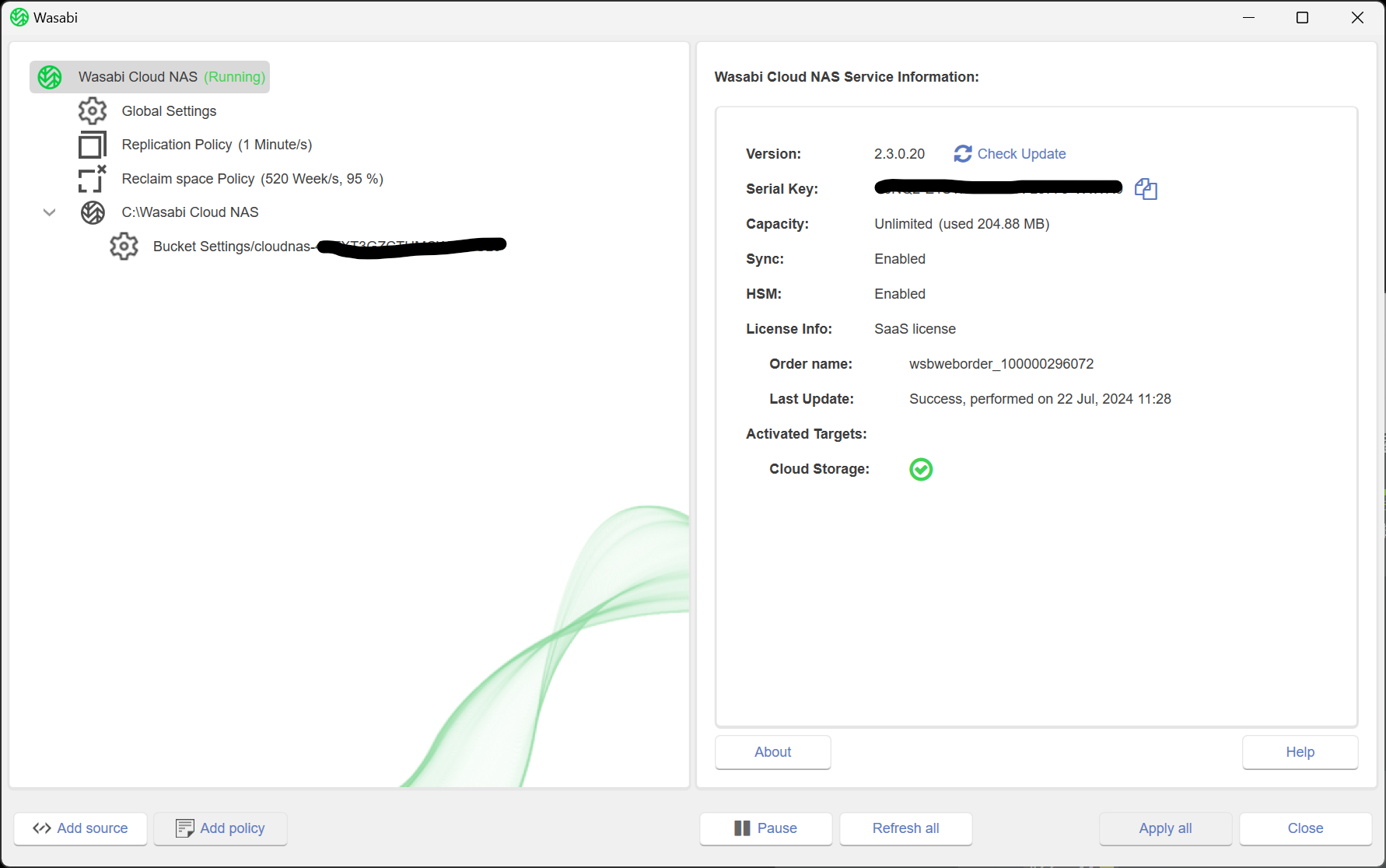This screenshot has height=868, width=1386.
Task: Click the green Cloud Storage checkmark icon
Action: click(x=921, y=469)
